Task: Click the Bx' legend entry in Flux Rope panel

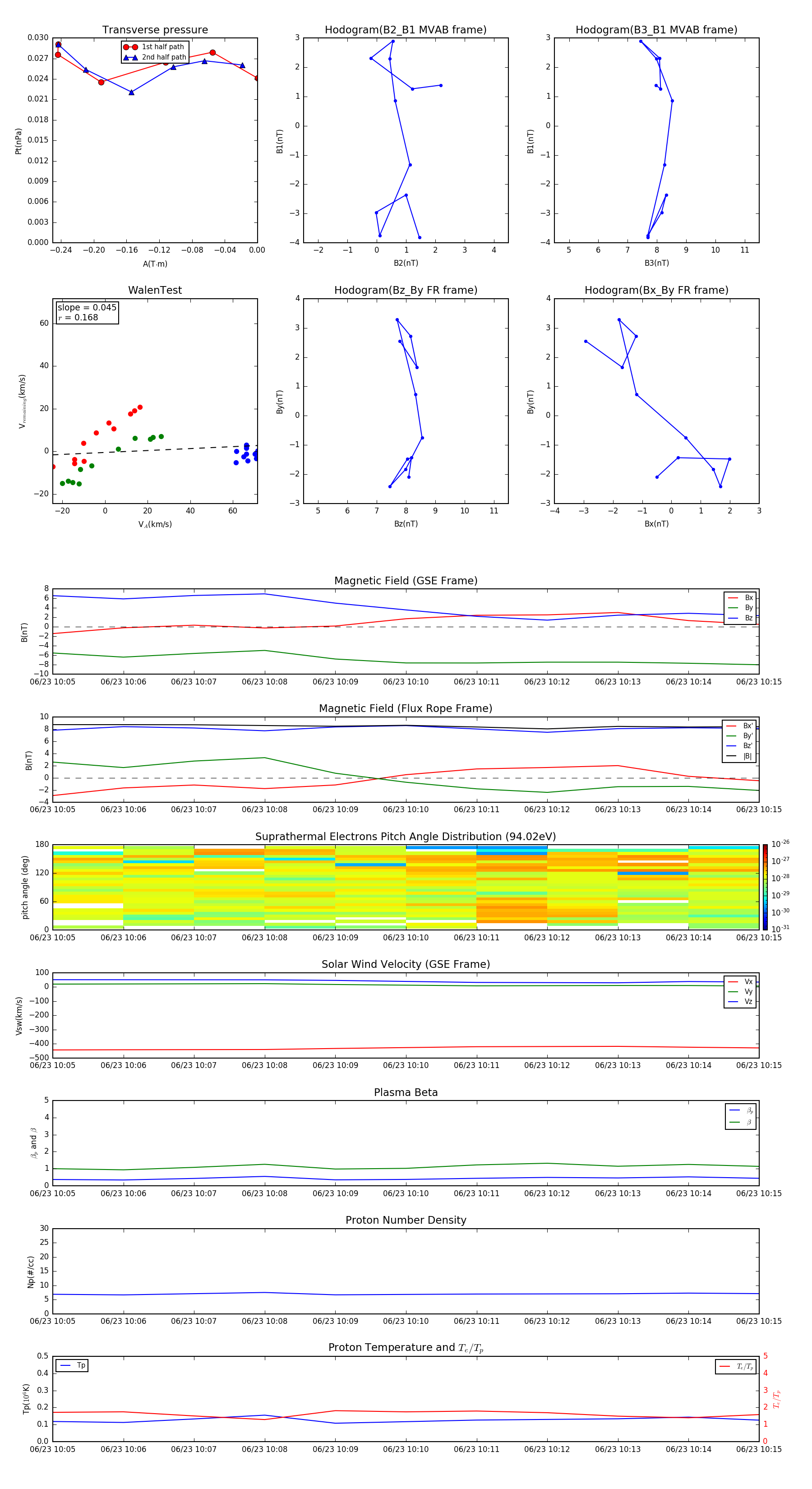Action: pyautogui.click(x=740, y=726)
